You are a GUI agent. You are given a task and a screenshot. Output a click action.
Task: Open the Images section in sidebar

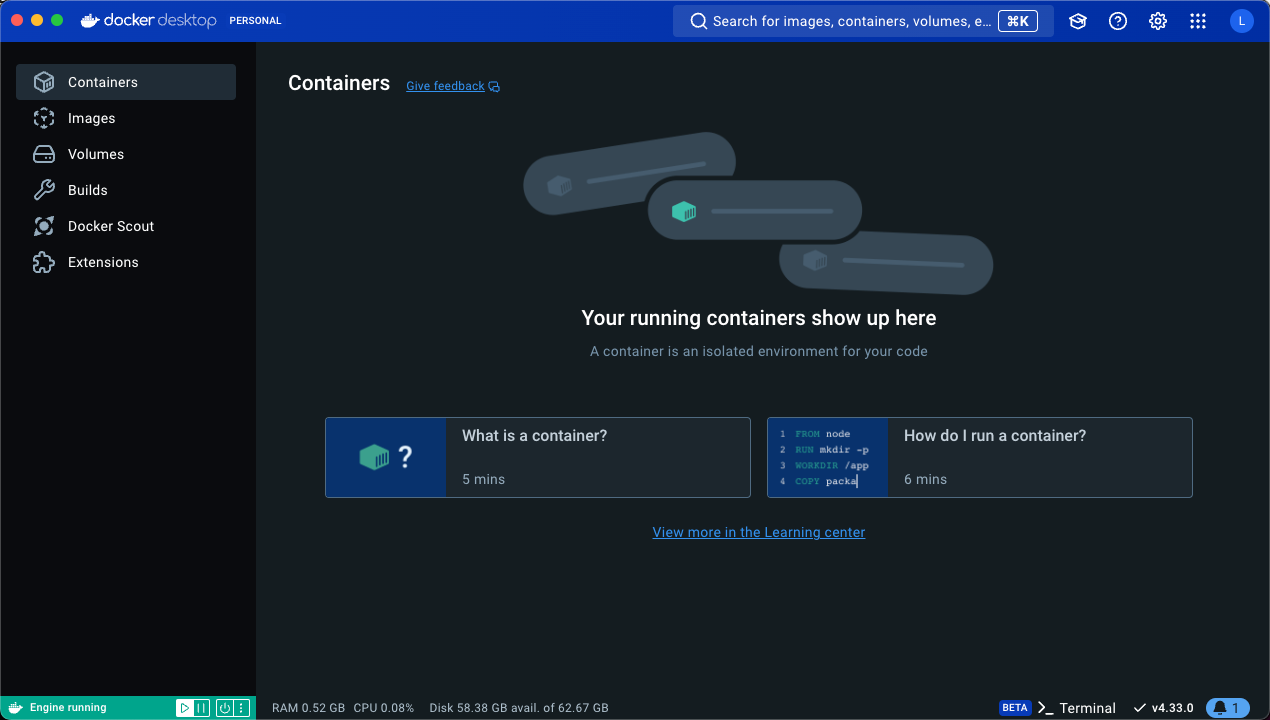point(126,118)
